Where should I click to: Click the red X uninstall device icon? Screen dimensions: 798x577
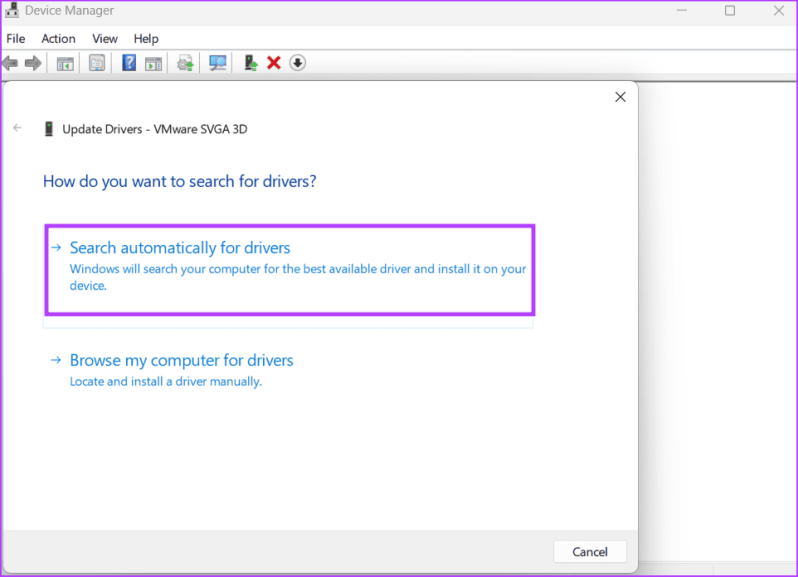pyautogui.click(x=274, y=63)
